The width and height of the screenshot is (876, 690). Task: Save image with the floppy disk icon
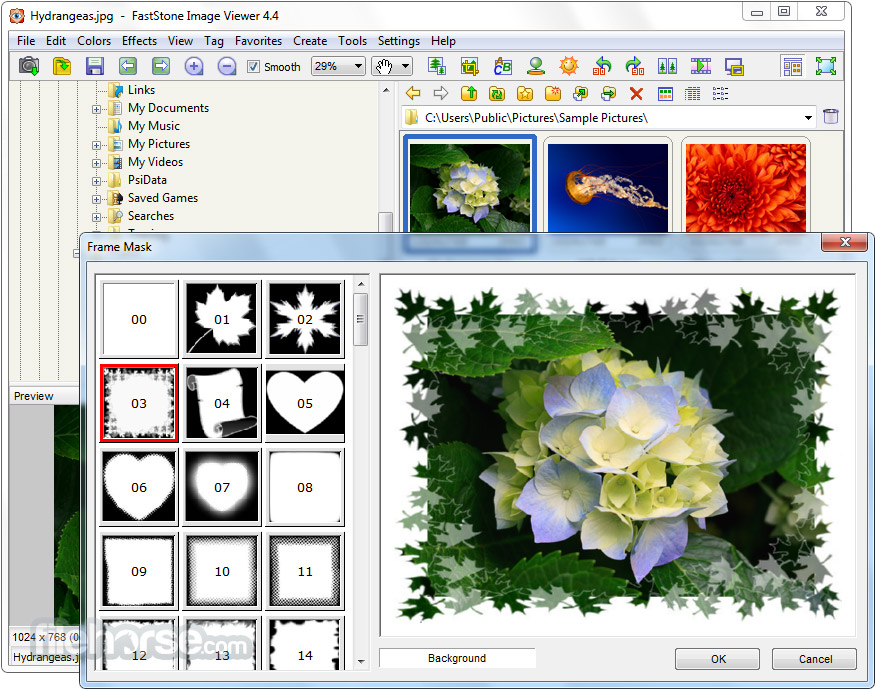(x=95, y=66)
